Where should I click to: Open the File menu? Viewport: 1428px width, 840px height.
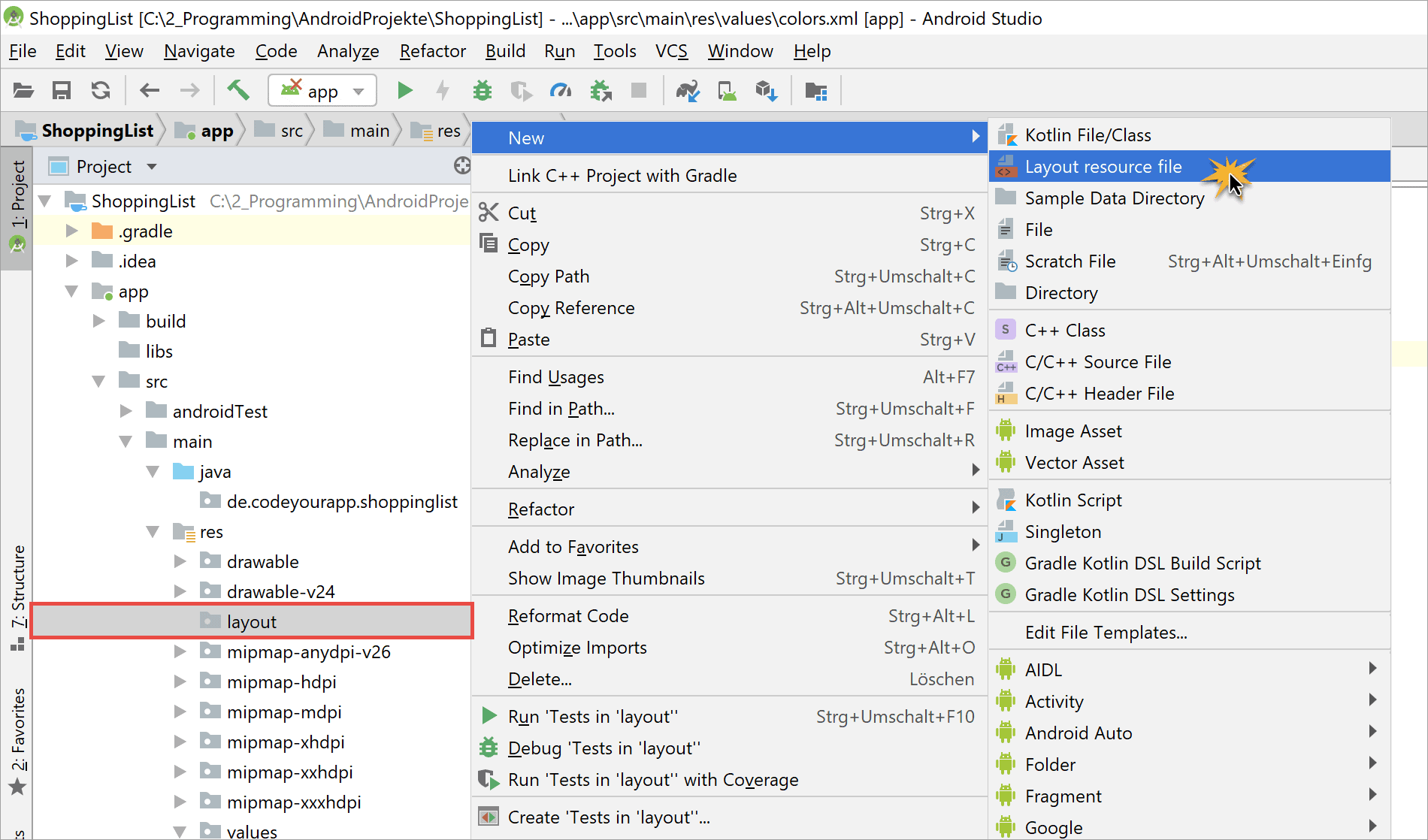[x=23, y=51]
